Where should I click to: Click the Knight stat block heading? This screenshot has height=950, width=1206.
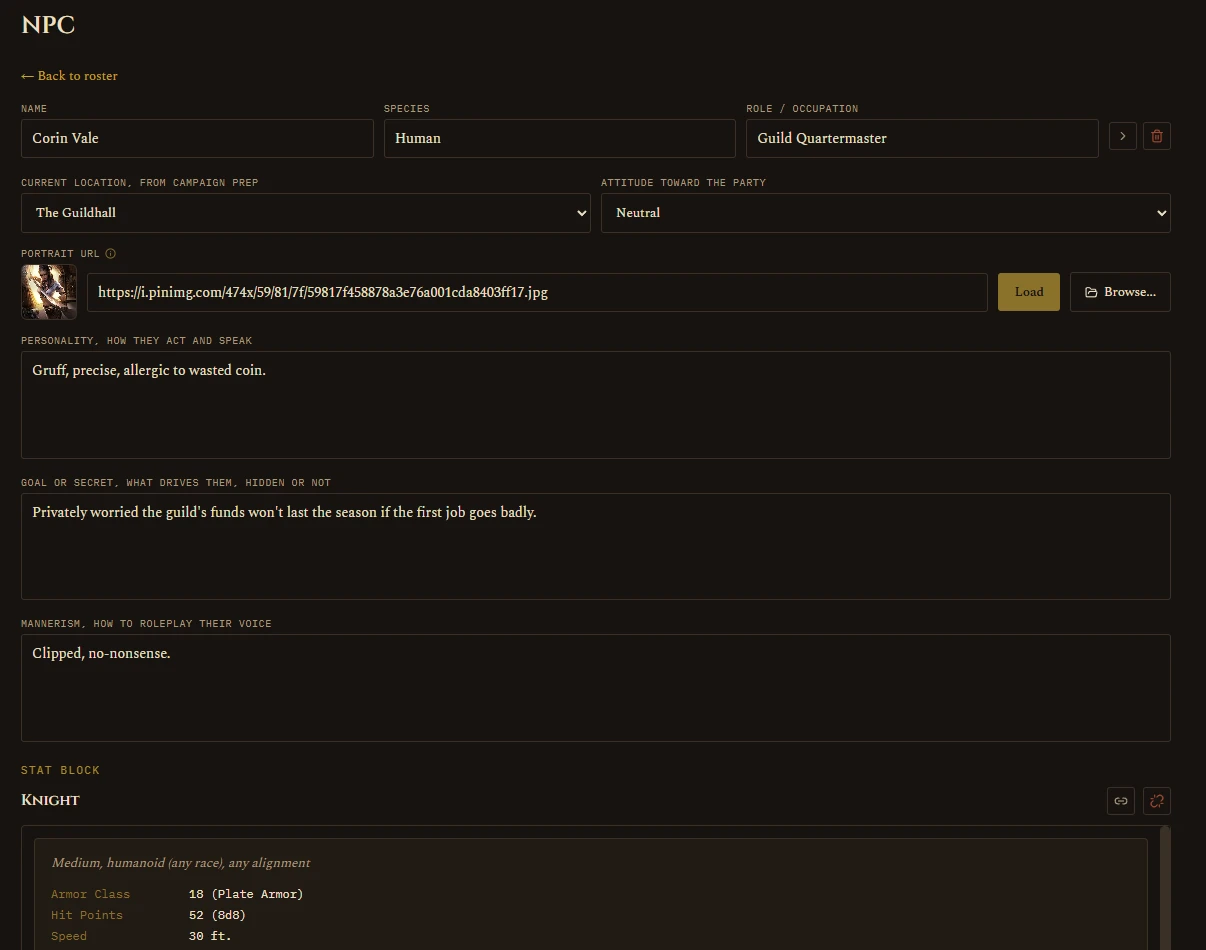pyautogui.click(x=50, y=800)
